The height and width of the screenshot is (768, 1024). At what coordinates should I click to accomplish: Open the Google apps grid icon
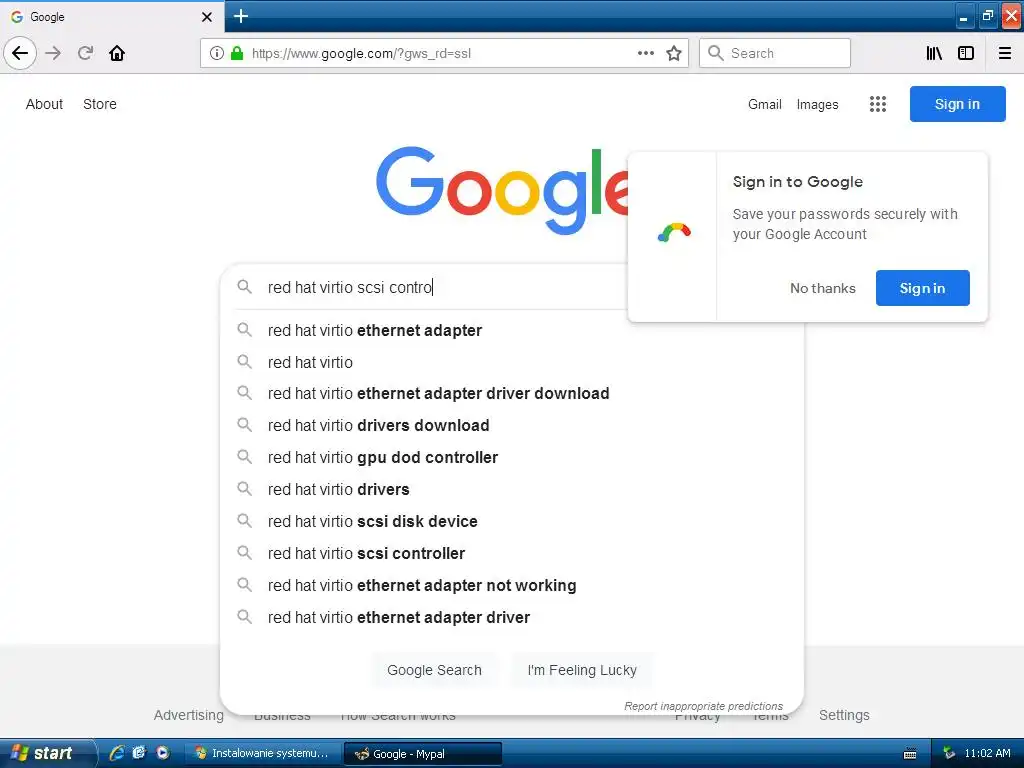point(878,104)
